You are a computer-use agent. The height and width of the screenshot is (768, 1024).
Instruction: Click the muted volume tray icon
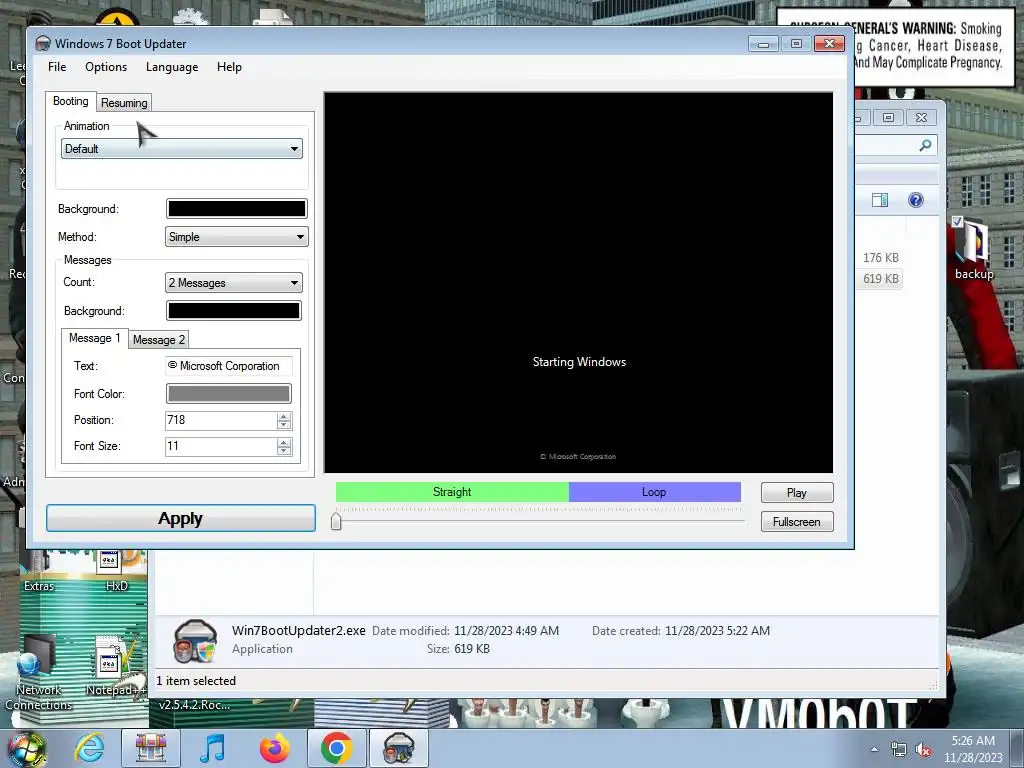tap(923, 750)
